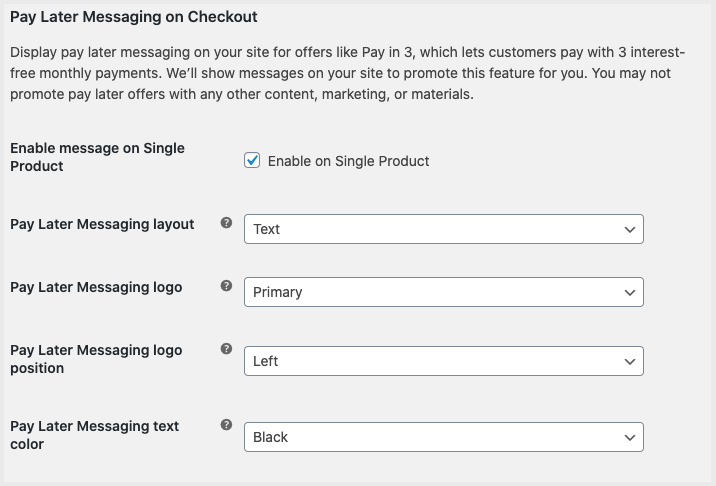The height and width of the screenshot is (486, 716).
Task: Open the layout dropdown showing Text
Action: click(x=443, y=229)
